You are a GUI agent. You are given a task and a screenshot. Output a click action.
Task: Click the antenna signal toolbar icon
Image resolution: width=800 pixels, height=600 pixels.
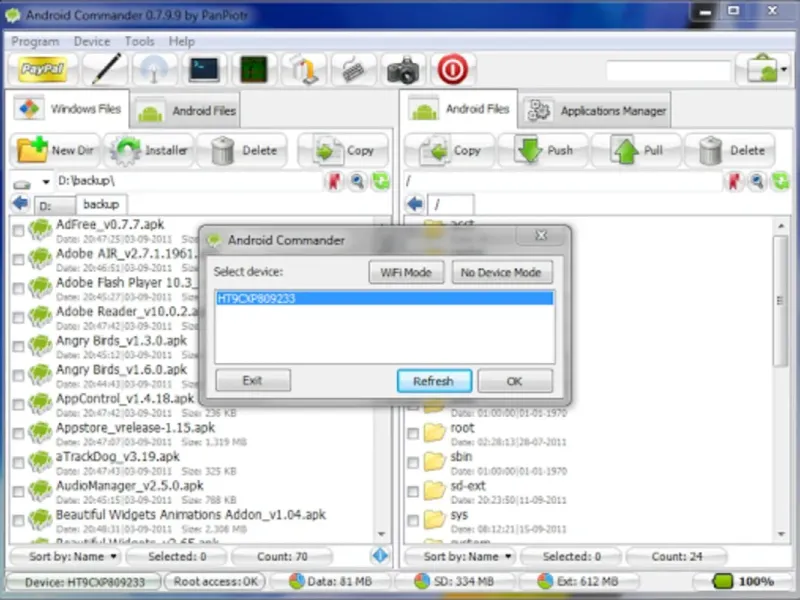point(154,69)
